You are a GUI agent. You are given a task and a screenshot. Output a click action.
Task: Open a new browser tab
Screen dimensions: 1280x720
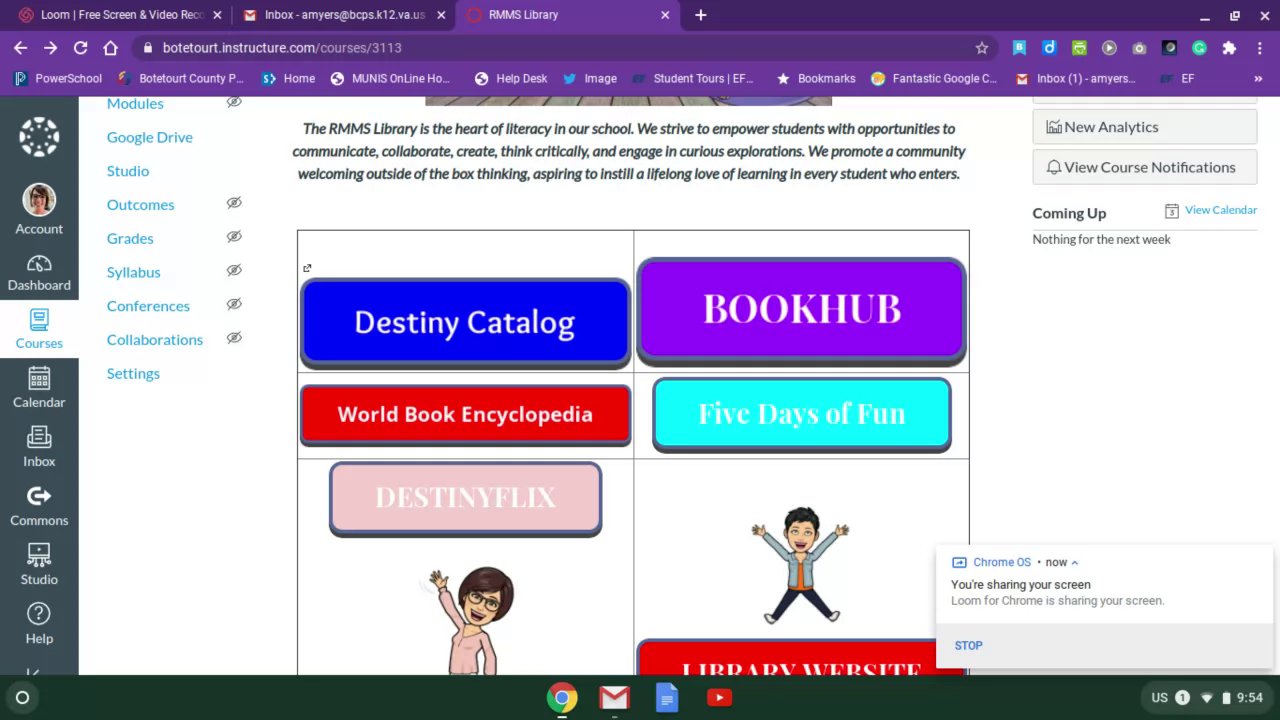pyautogui.click(x=700, y=15)
